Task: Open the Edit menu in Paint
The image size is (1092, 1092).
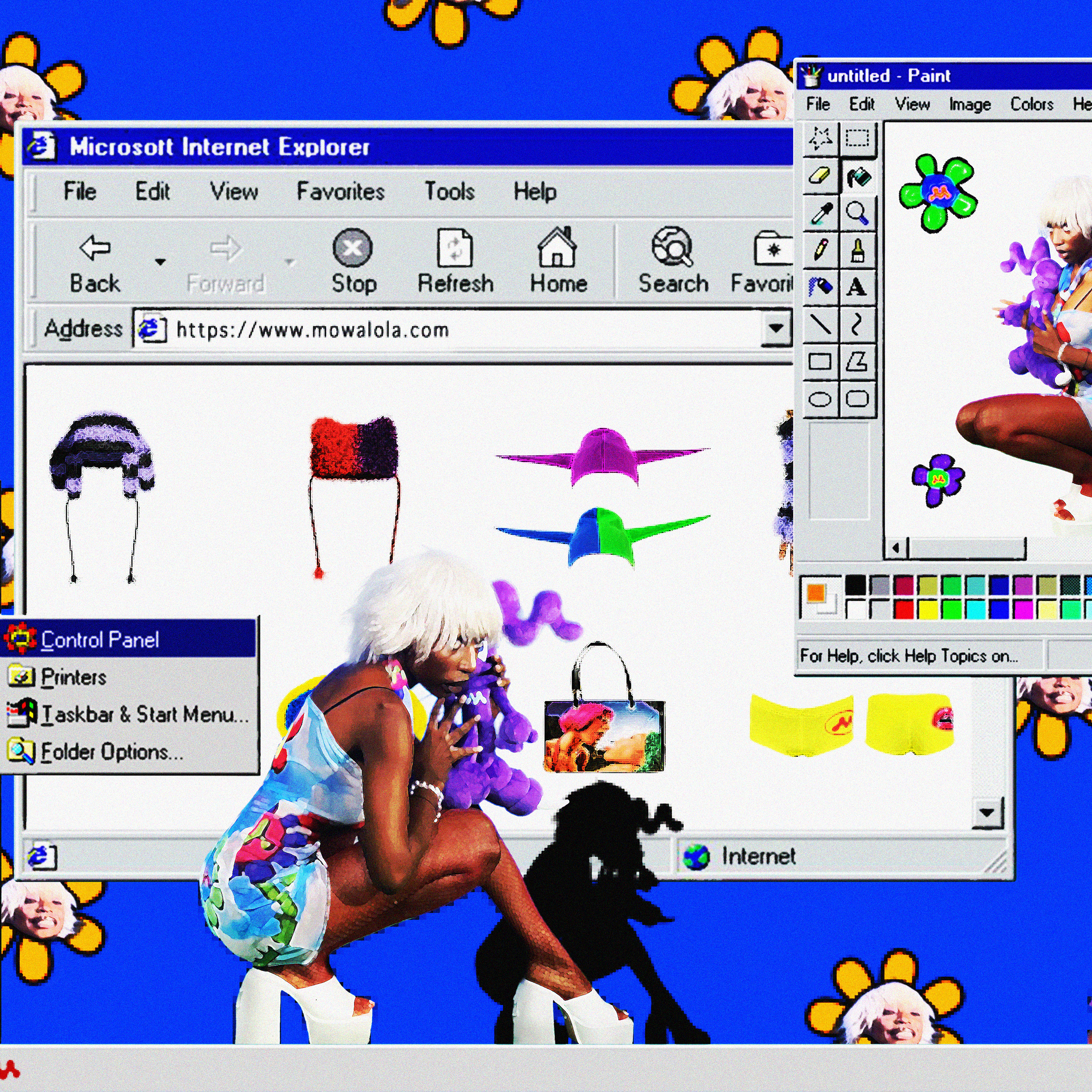Action: tap(862, 104)
